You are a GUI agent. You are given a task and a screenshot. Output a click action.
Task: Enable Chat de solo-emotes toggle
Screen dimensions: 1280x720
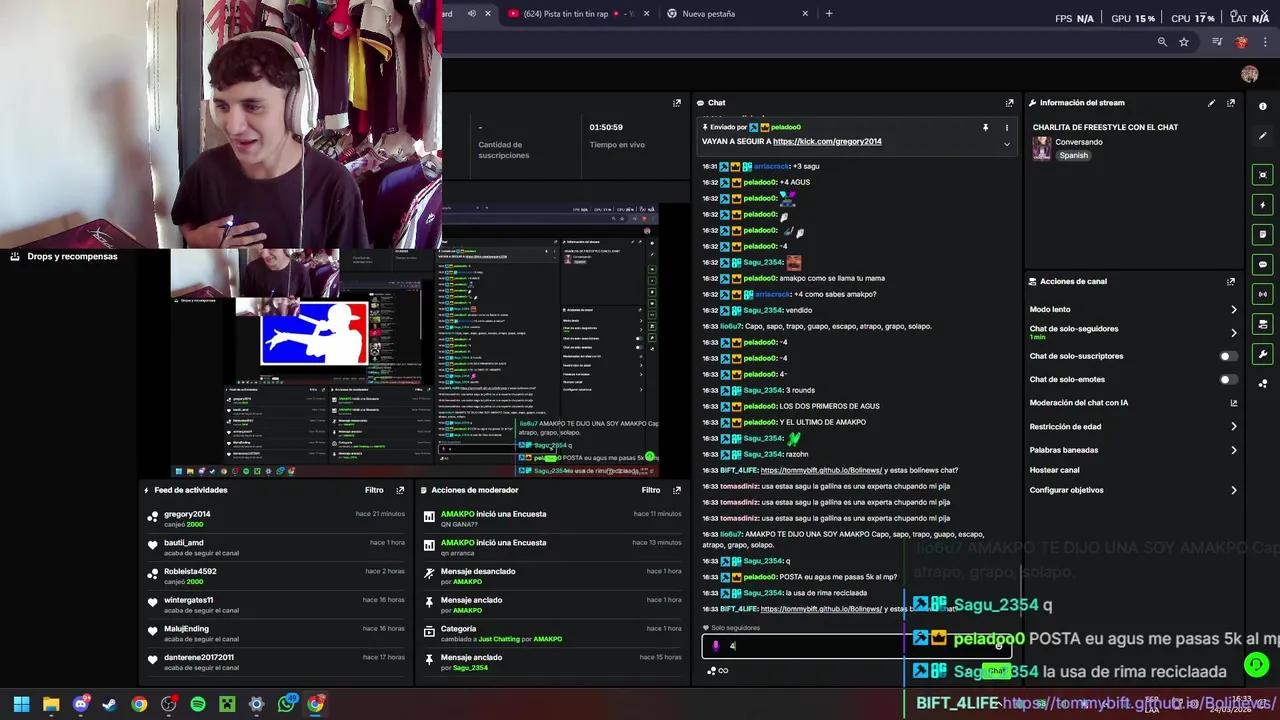[x=1228, y=380]
